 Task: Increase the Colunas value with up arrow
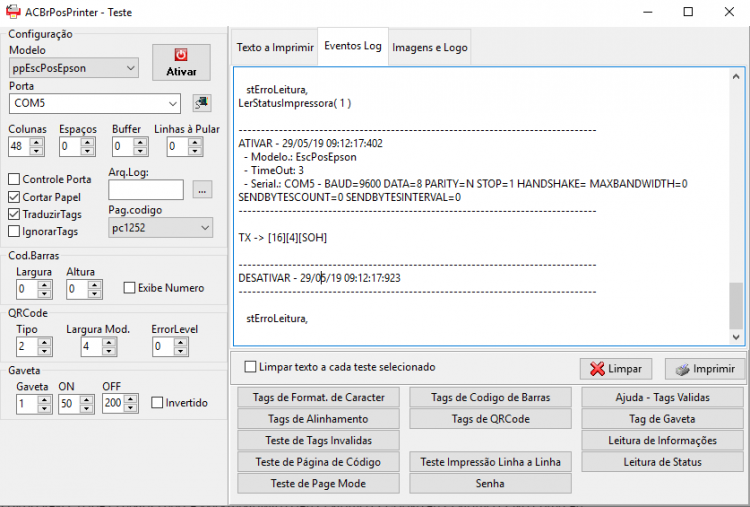(36, 142)
